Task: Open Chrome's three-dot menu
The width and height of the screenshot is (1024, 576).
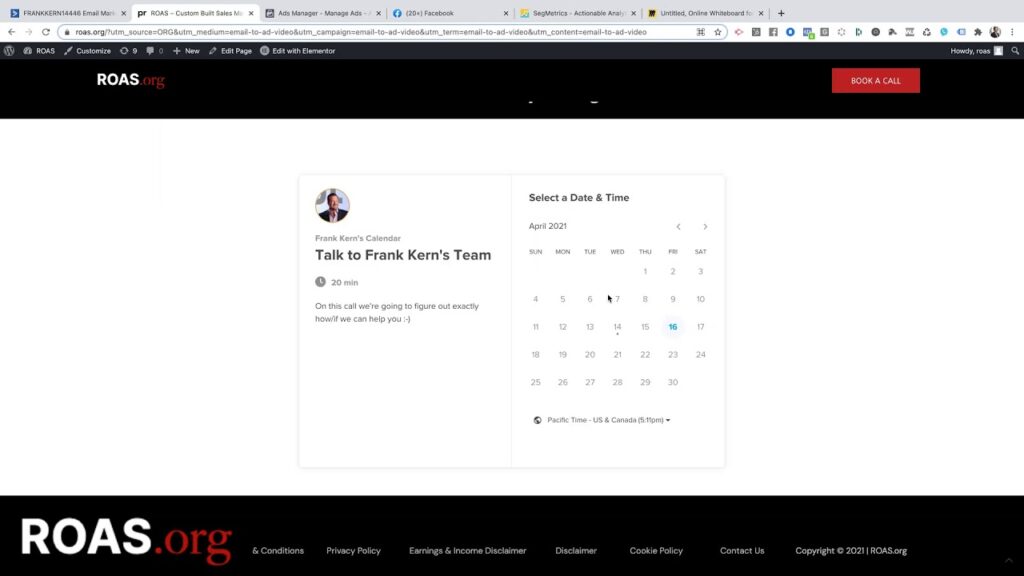Action: 1012,32
